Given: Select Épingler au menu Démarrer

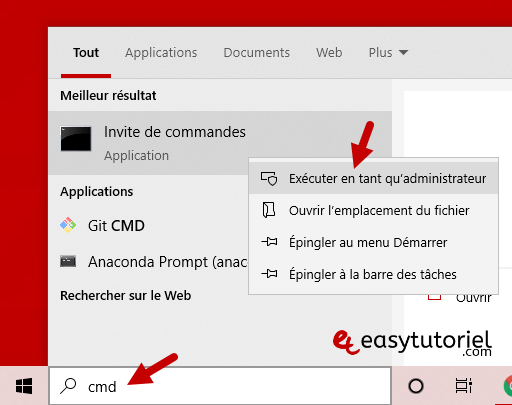Looking at the screenshot, I should (x=374, y=242).
